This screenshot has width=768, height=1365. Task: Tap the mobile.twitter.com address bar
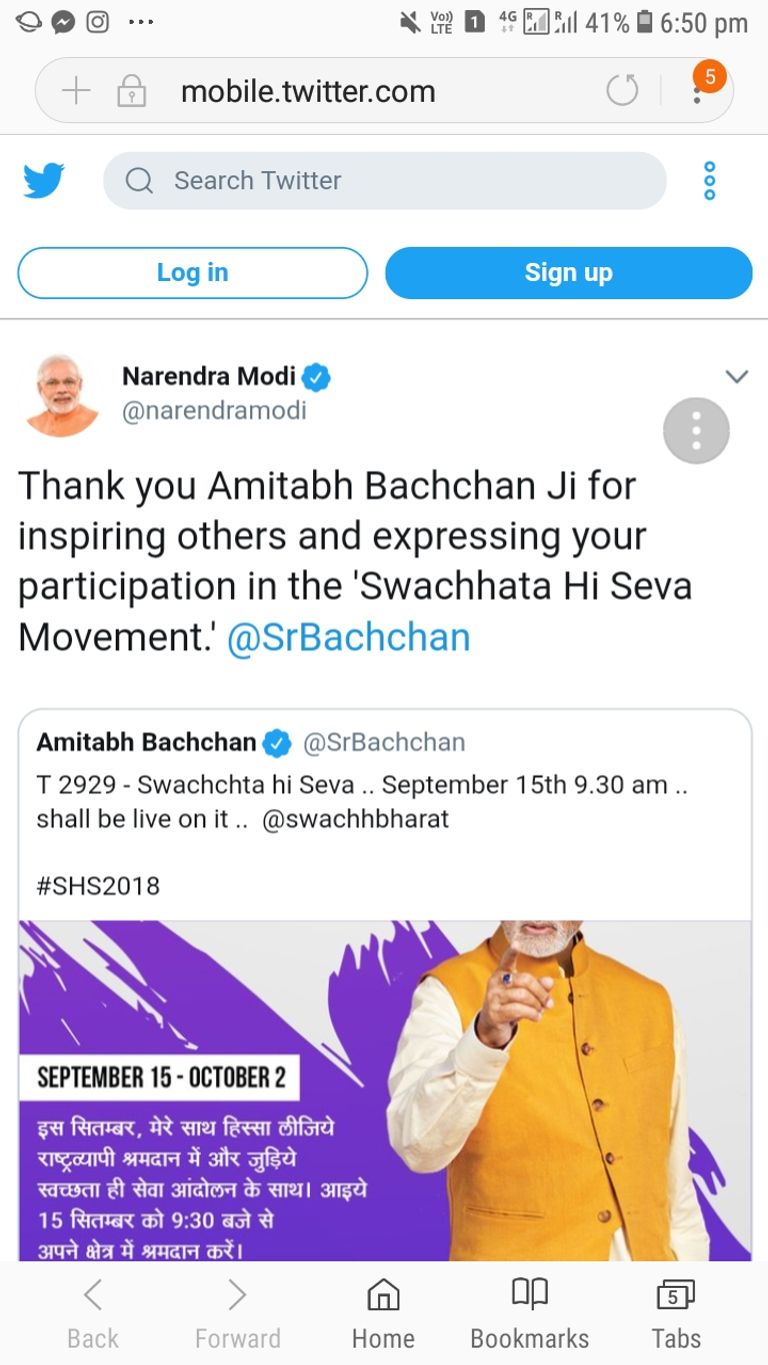pyautogui.click(x=308, y=92)
